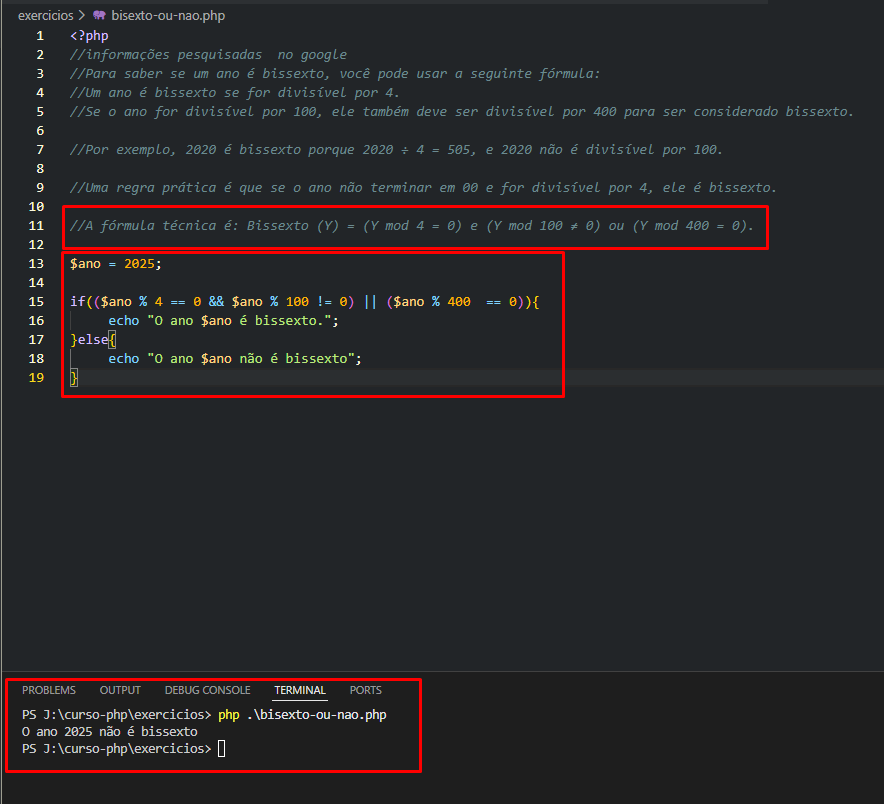Click the string "O ano $ano é bissexto."
The width and height of the screenshot is (884, 804).
coord(239,320)
